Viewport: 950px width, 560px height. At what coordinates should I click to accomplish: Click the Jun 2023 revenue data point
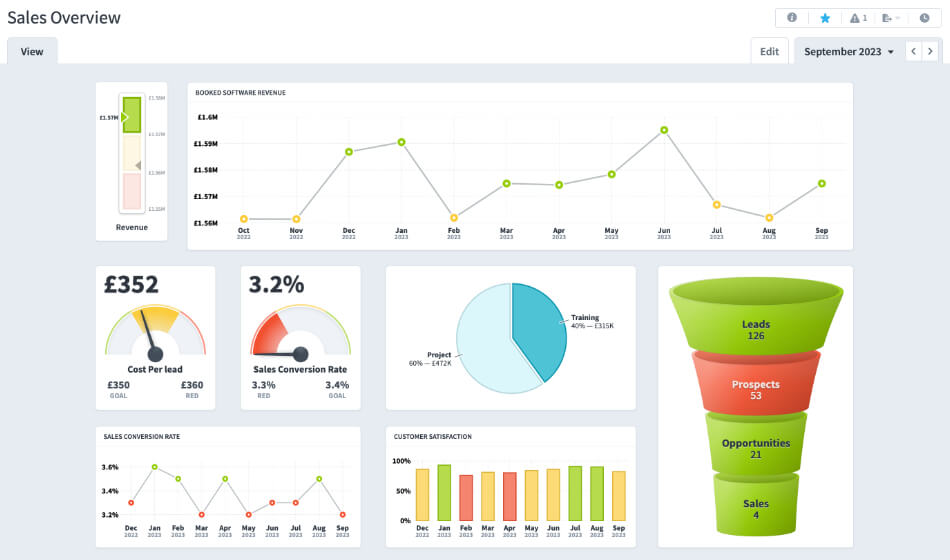tap(664, 130)
